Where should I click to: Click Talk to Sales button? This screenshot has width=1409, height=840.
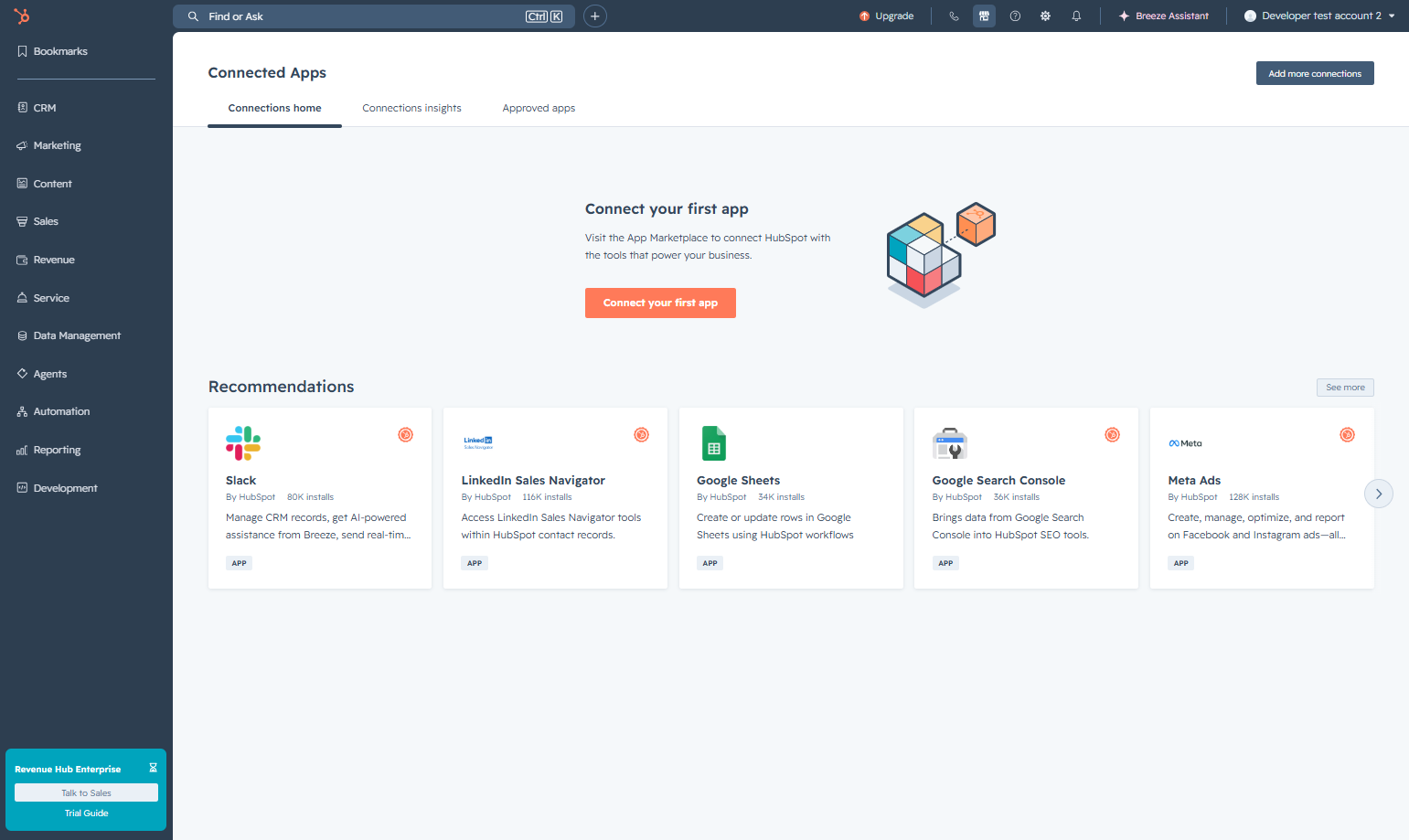pyautogui.click(x=86, y=792)
